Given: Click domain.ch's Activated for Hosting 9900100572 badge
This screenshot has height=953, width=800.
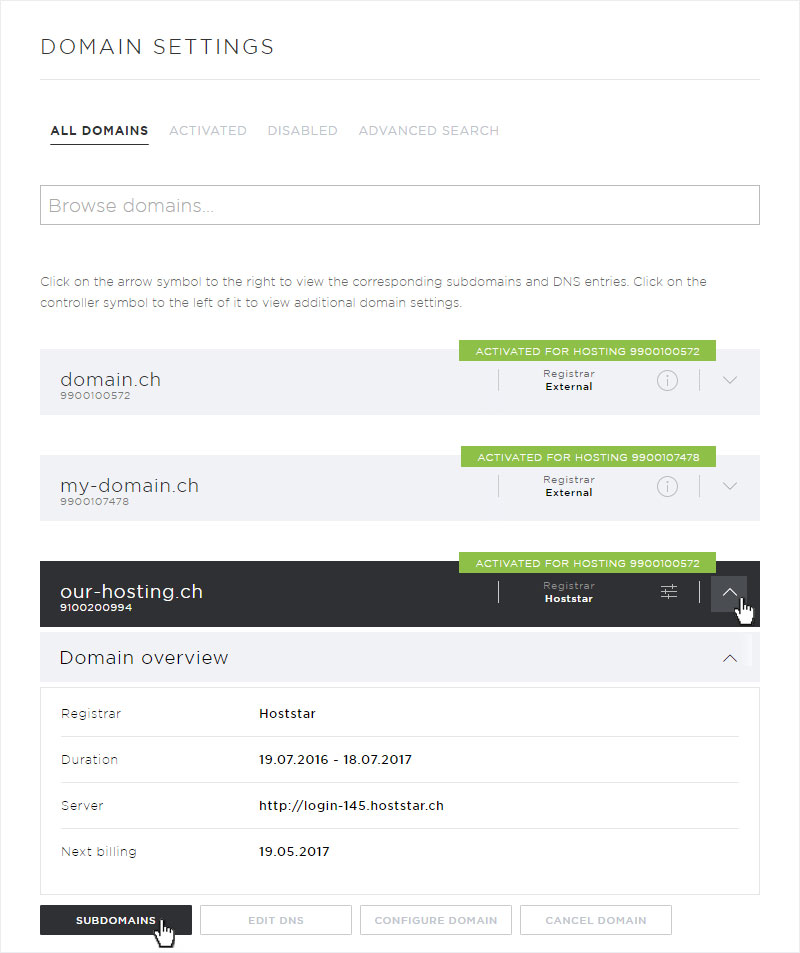Looking at the screenshot, I should (x=587, y=351).
